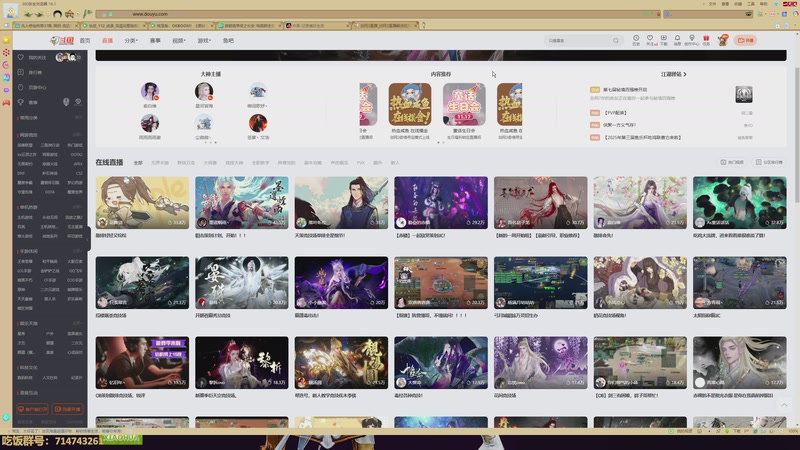Open the bell notifications icon
Screen dimensions: 800x450
[678, 40]
